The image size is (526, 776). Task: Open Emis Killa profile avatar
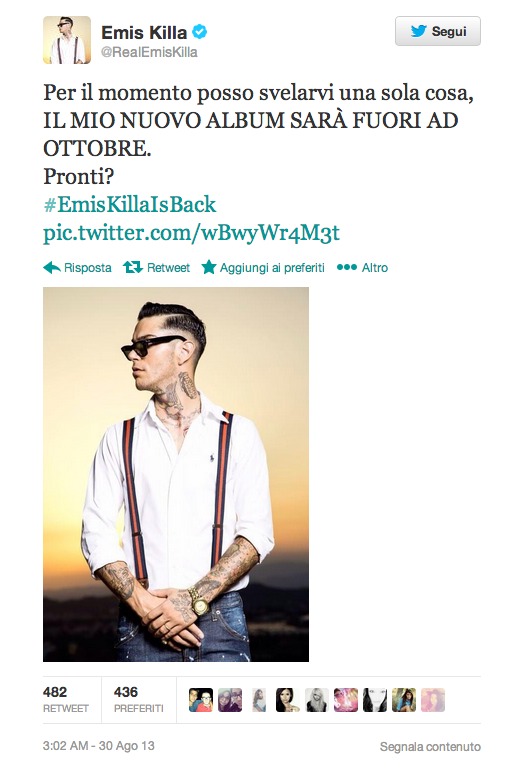[x=67, y=40]
